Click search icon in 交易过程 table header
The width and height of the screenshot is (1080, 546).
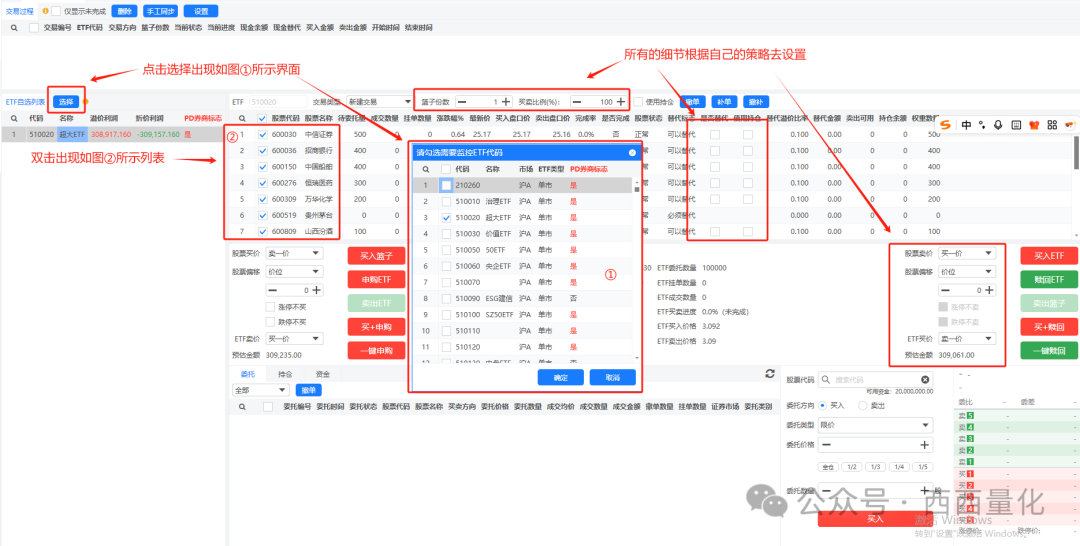tap(14, 28)
